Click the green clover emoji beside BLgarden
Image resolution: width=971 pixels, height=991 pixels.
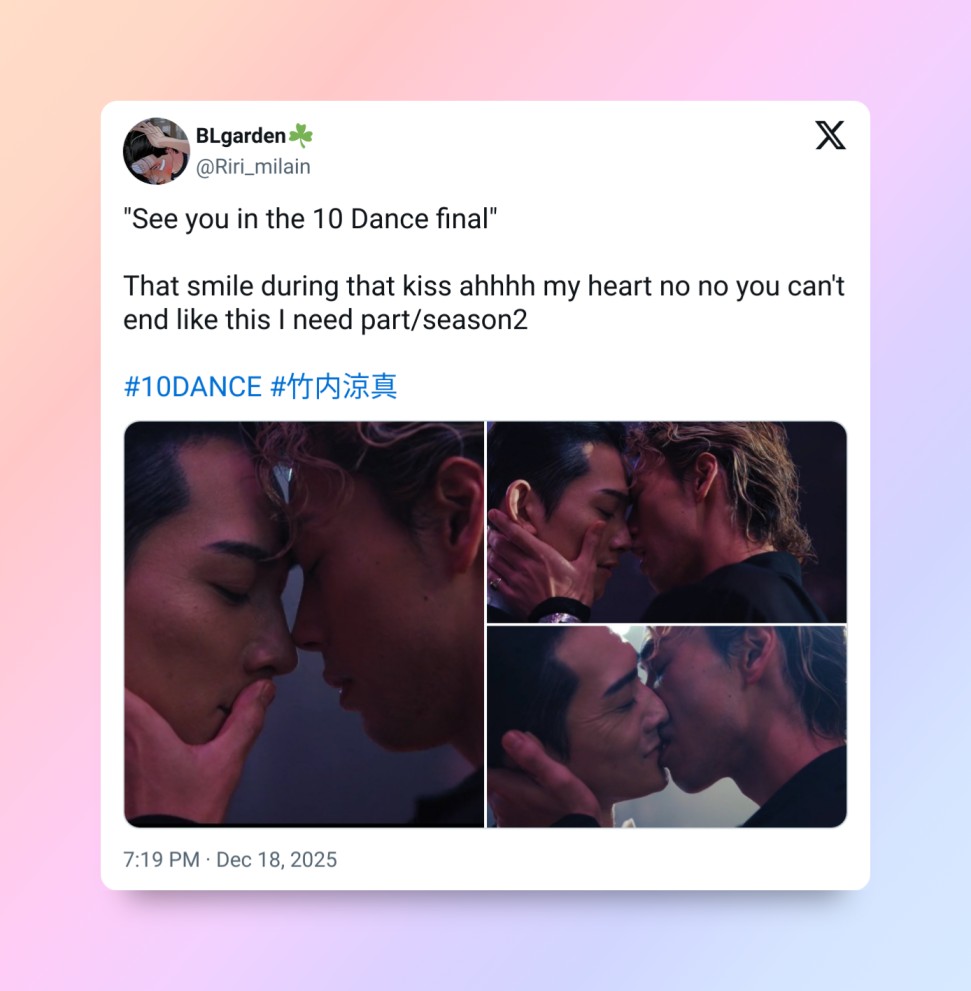(301, 135)
